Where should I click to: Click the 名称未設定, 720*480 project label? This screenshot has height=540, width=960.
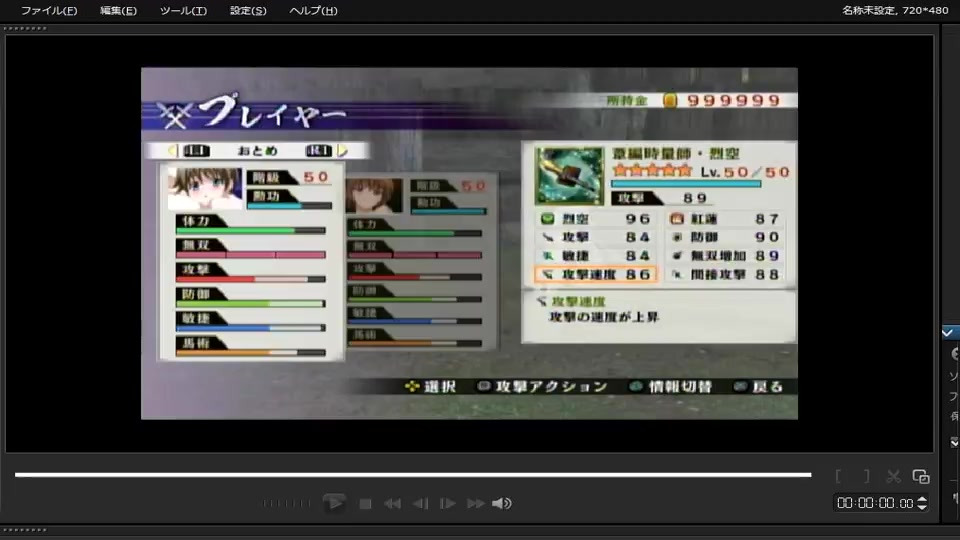(894, 10)
